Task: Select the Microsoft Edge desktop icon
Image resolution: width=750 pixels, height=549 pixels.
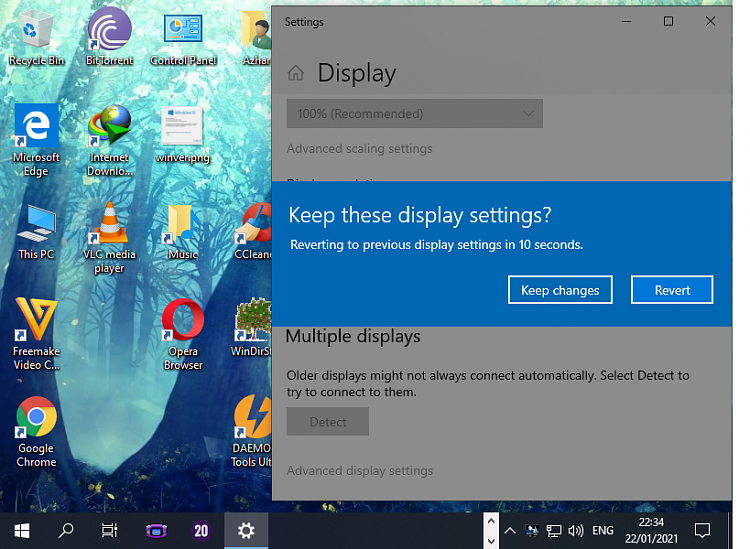Action: coord(36,140)
